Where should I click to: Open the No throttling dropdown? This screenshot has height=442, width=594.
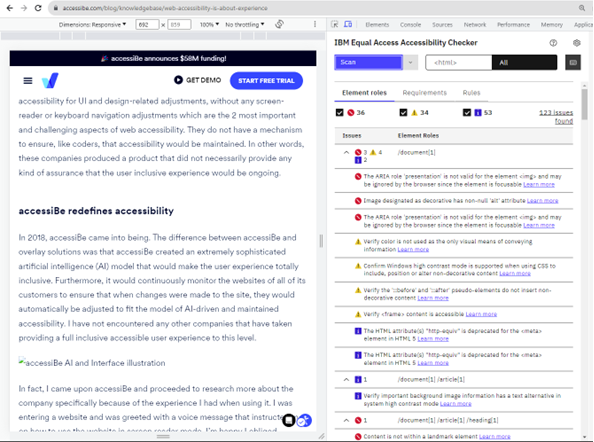pyautogui.click(x=245, y=25)
